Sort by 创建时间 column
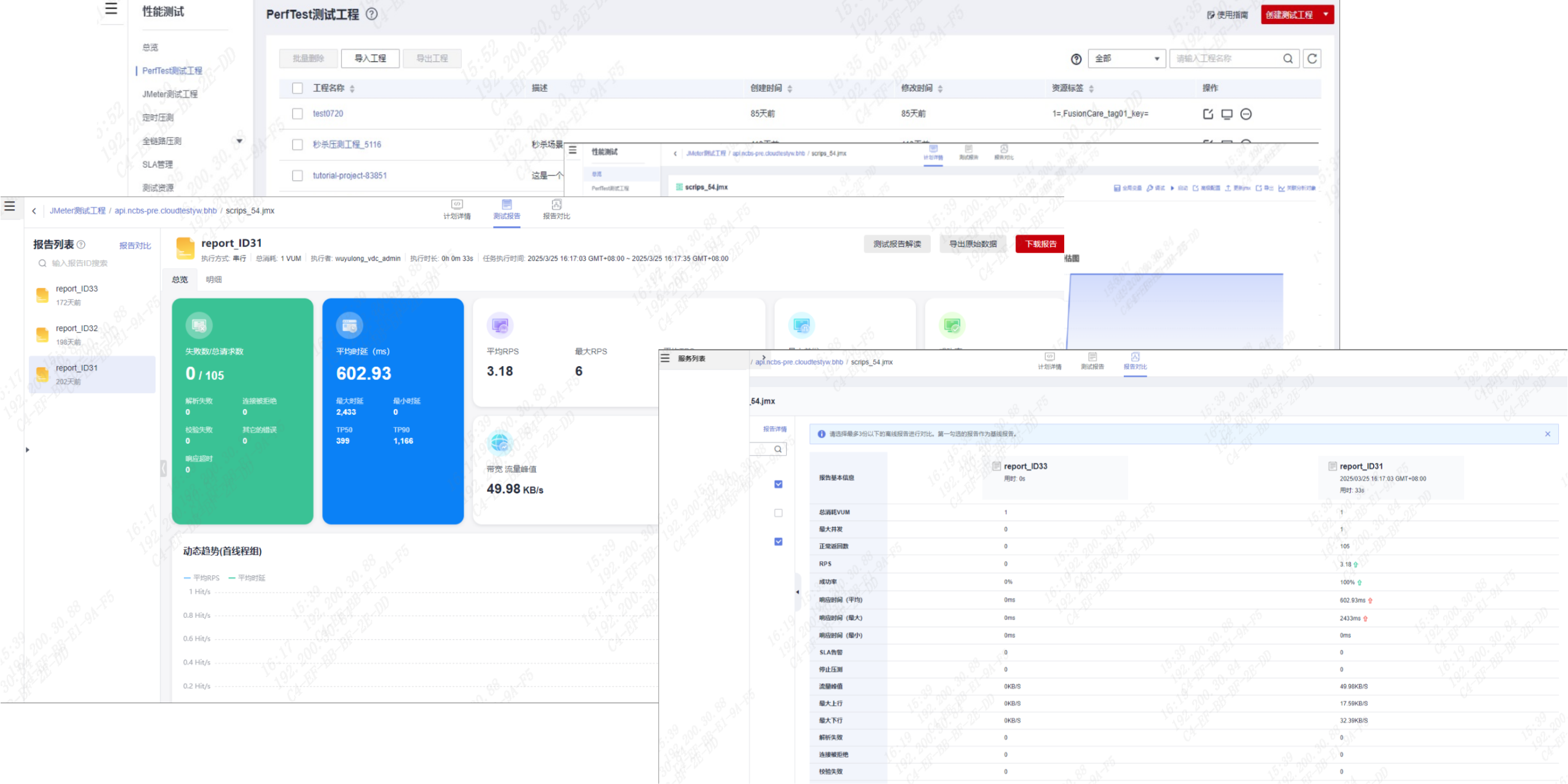The image size is (1568, 784). tap(790, 89)
